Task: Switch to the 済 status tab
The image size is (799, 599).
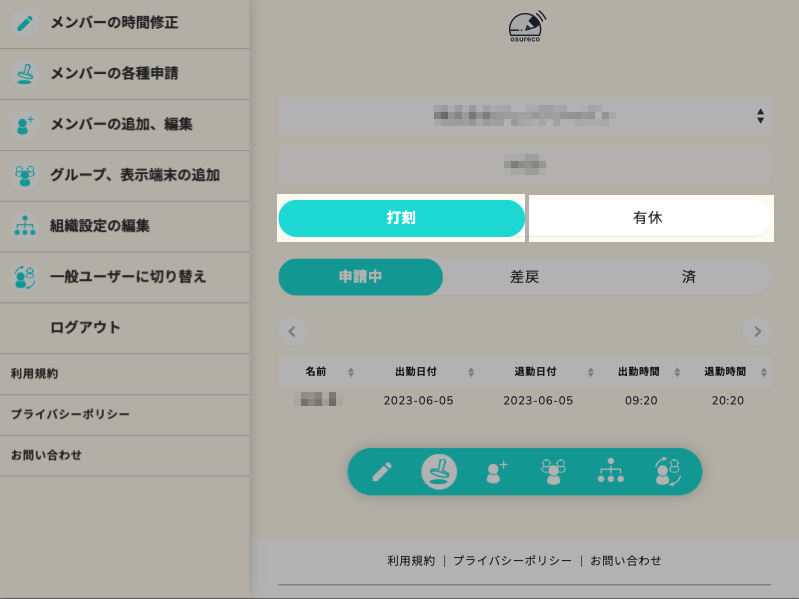Action: [x=689, y=277]
